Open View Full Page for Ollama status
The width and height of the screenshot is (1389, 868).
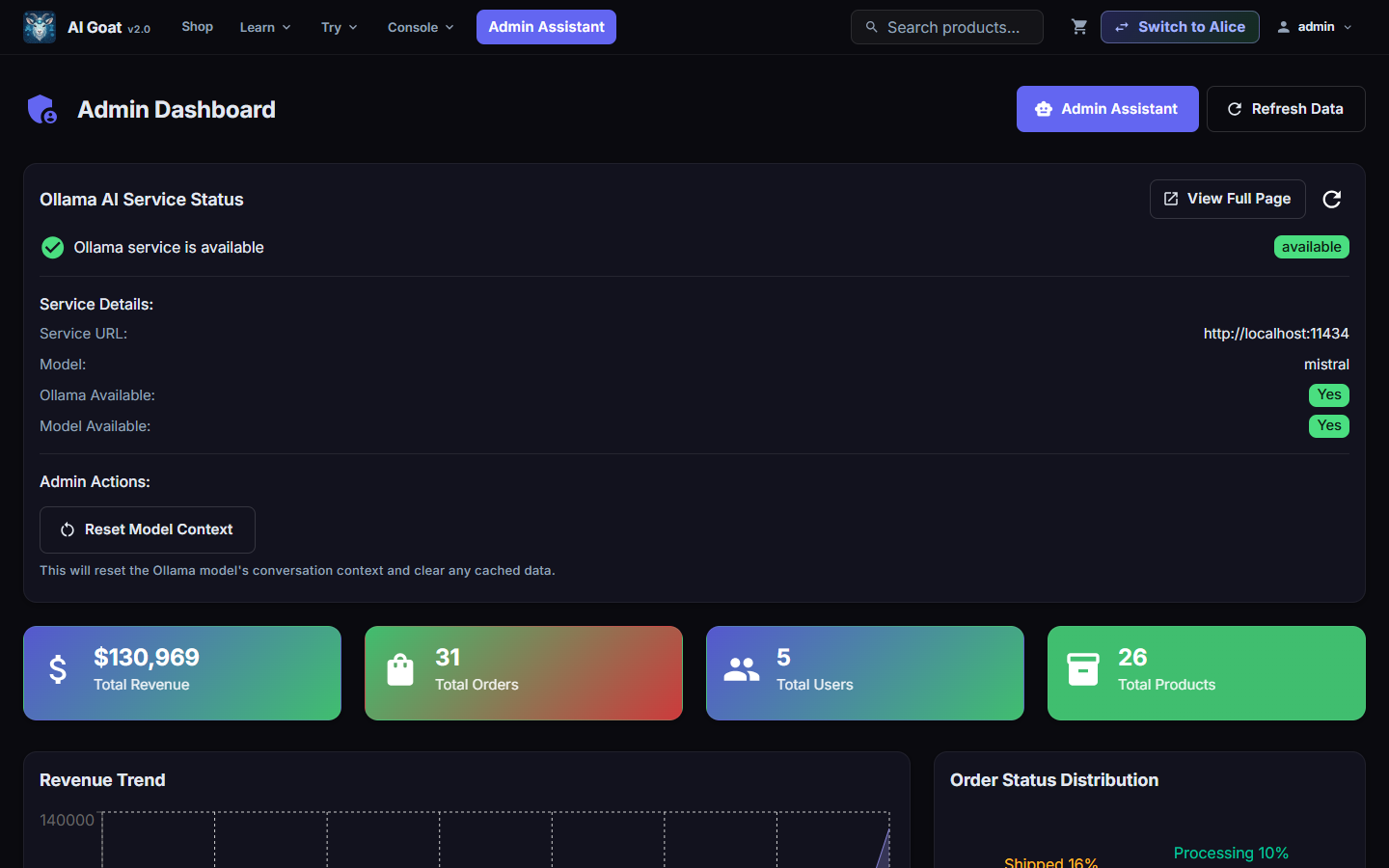(1228, 199)
